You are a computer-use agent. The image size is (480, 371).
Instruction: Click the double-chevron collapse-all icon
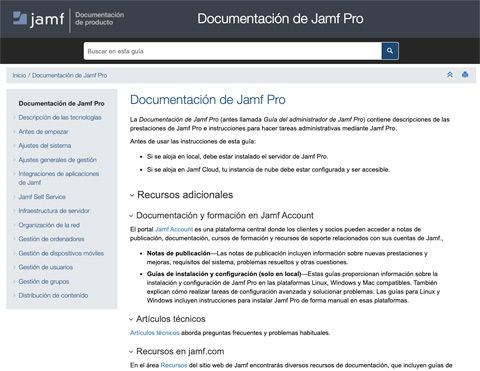pyautogui.click(x=450, y=75)
